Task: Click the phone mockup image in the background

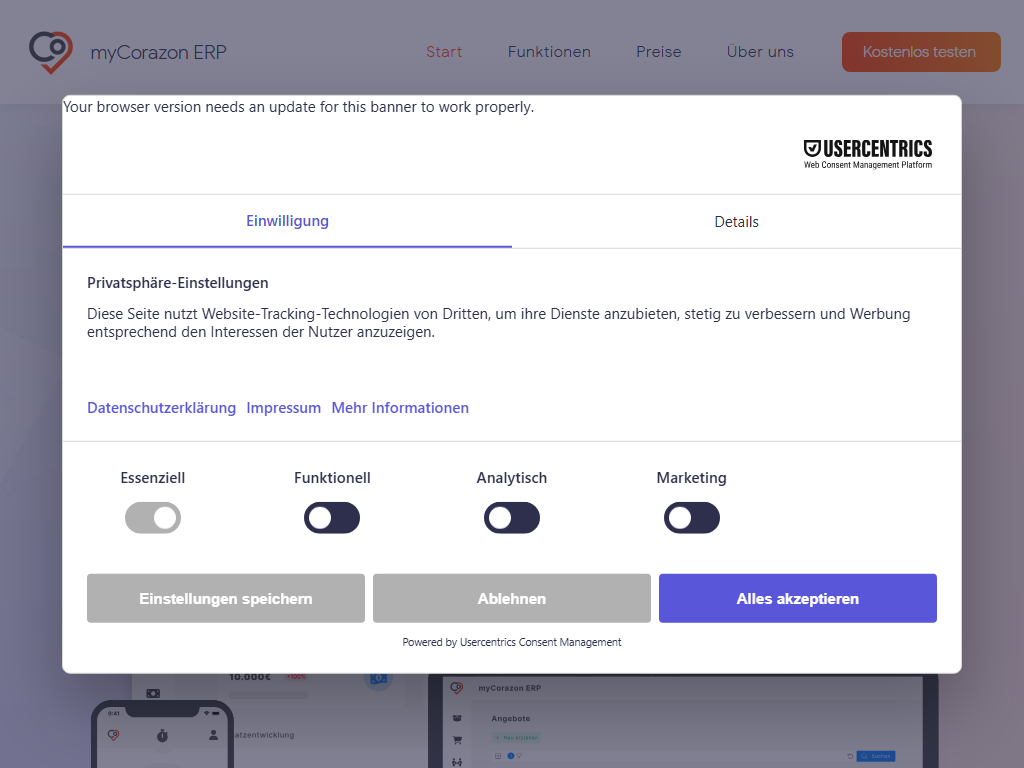Action: 163,734
